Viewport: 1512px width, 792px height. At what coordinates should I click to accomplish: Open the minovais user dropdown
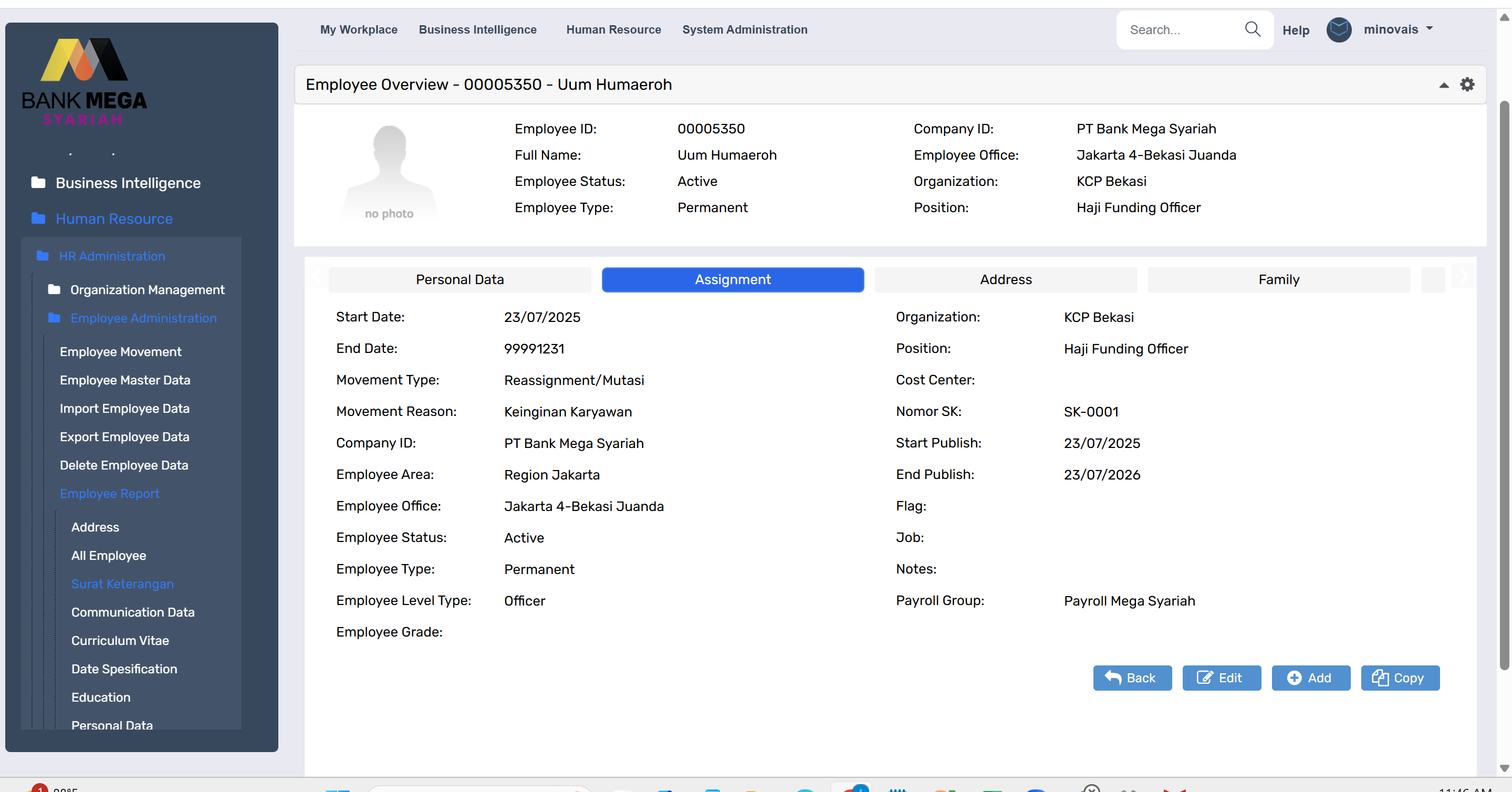click(x=1398, y=29)
